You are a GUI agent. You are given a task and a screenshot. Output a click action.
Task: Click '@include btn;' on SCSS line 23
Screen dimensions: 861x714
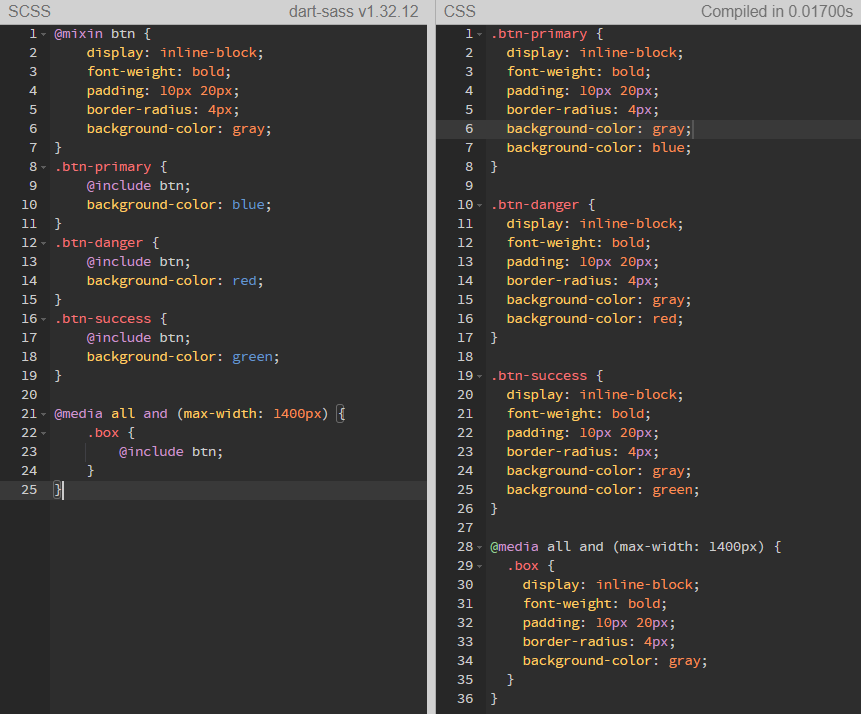171,451
